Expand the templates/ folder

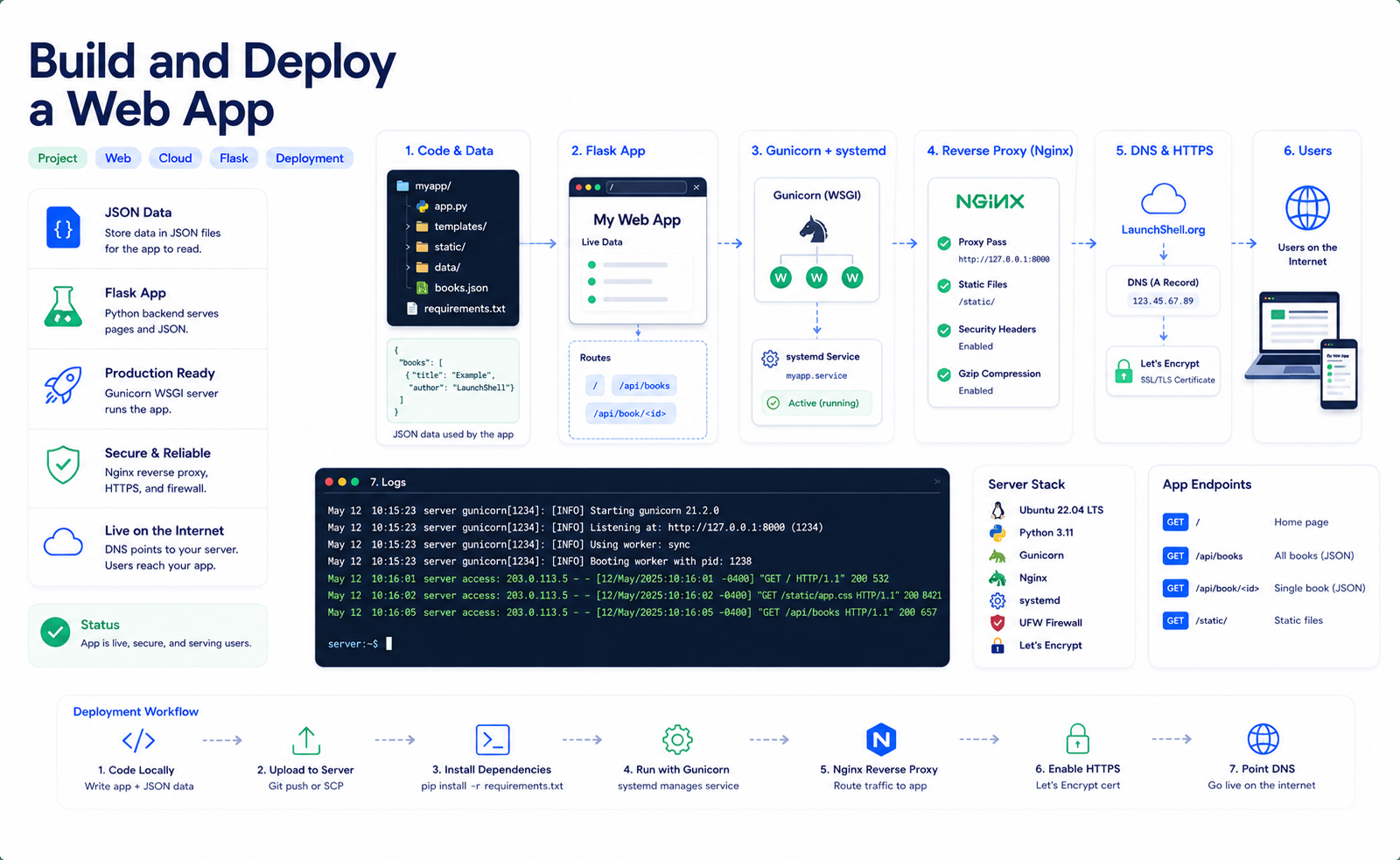(408, 227)
